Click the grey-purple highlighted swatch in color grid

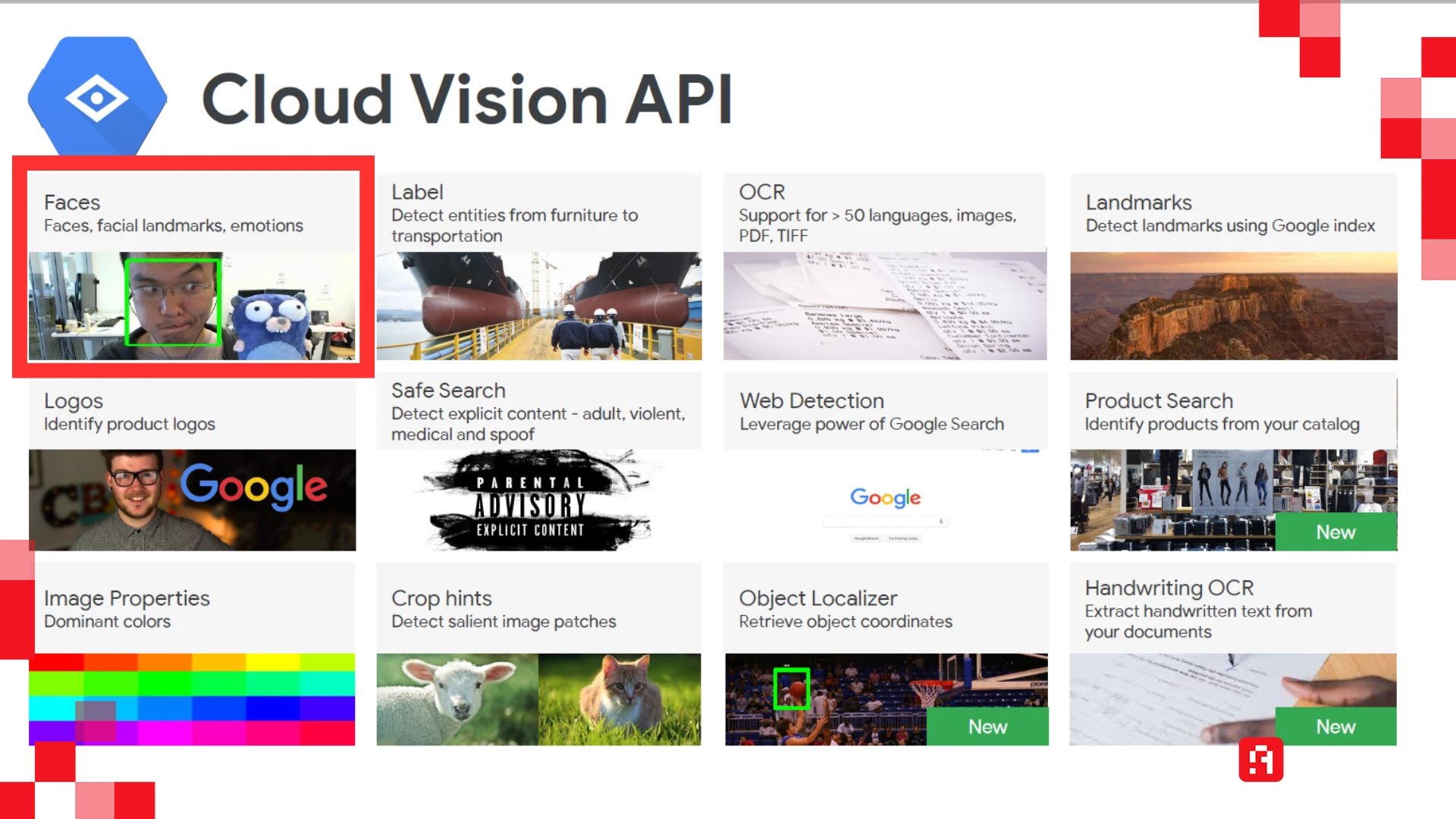[96, 720]
